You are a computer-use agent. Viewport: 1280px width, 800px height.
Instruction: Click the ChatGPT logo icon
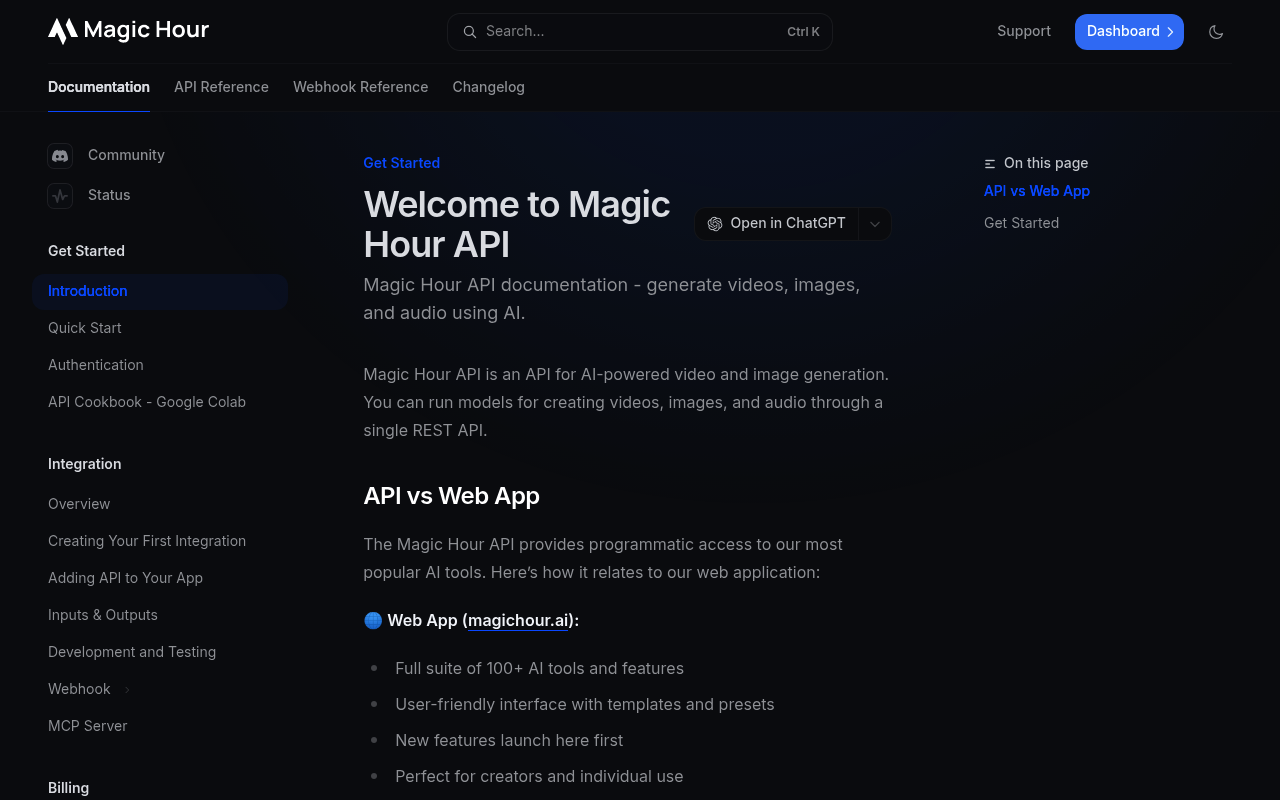point(715,223)
